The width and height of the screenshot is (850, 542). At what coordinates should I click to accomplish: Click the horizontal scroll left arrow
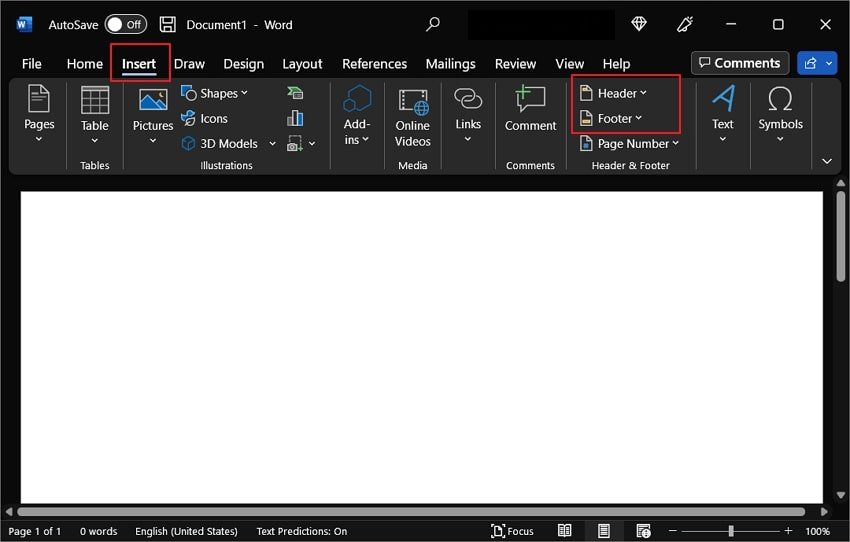[9, 512]
